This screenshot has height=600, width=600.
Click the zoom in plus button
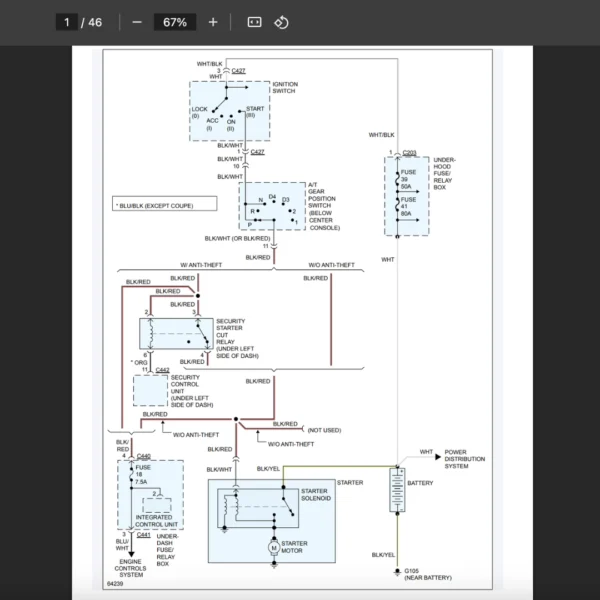click(213, 22)
